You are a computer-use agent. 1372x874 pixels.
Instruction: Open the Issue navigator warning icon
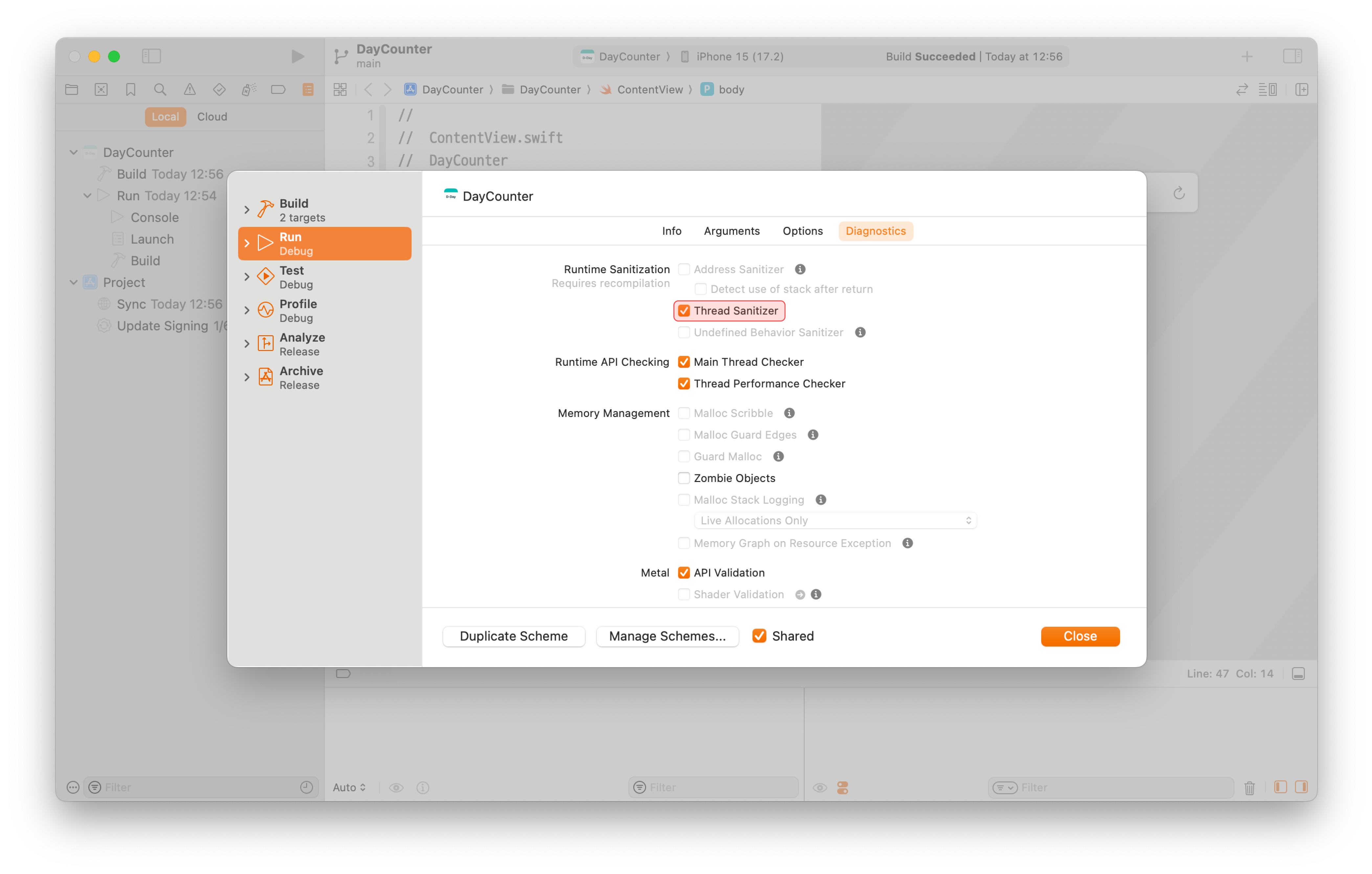pos(190,89)
